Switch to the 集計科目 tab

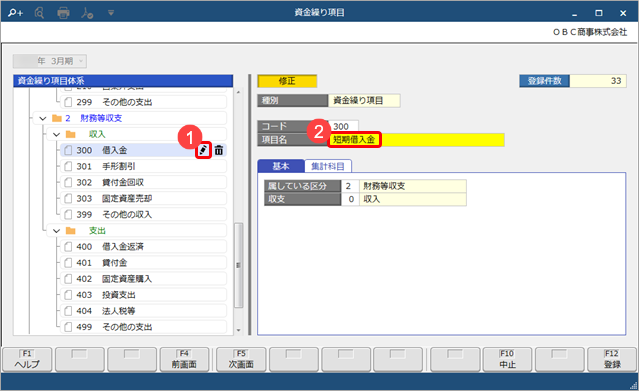tap(328, 166)
